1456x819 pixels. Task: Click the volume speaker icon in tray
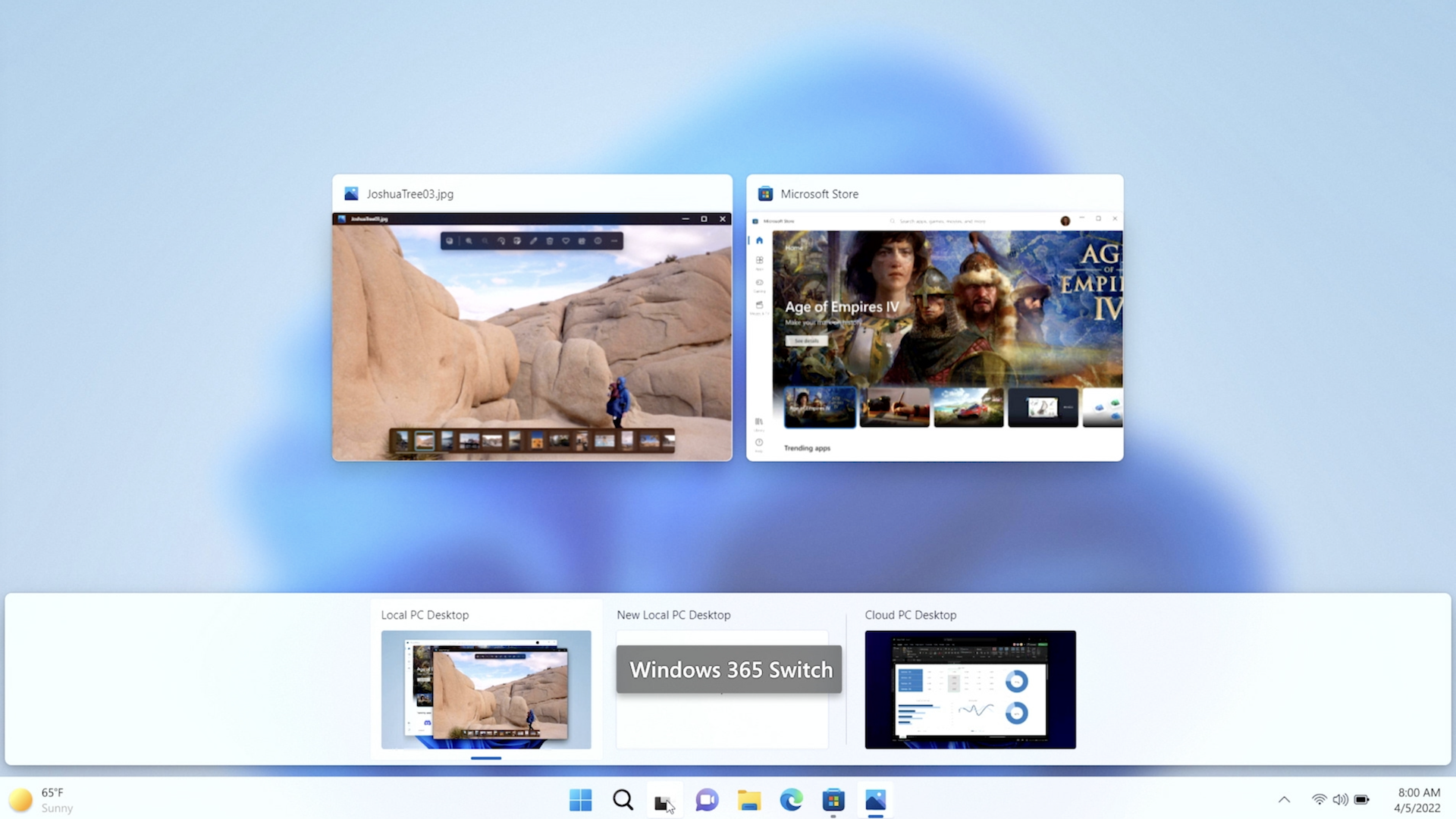pos(1341,799)
